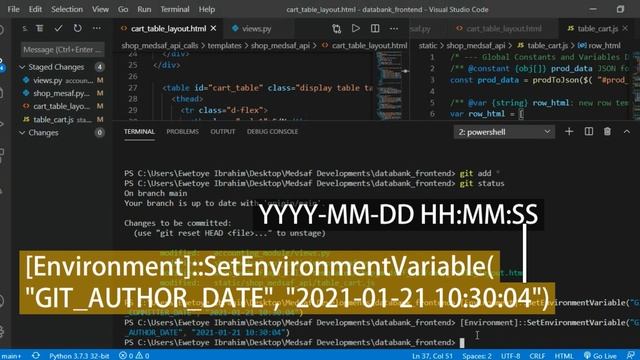Open staged file cart_table_layout.html
The image size is (640, 360).
pyautogui.click(x=61, y=107)
